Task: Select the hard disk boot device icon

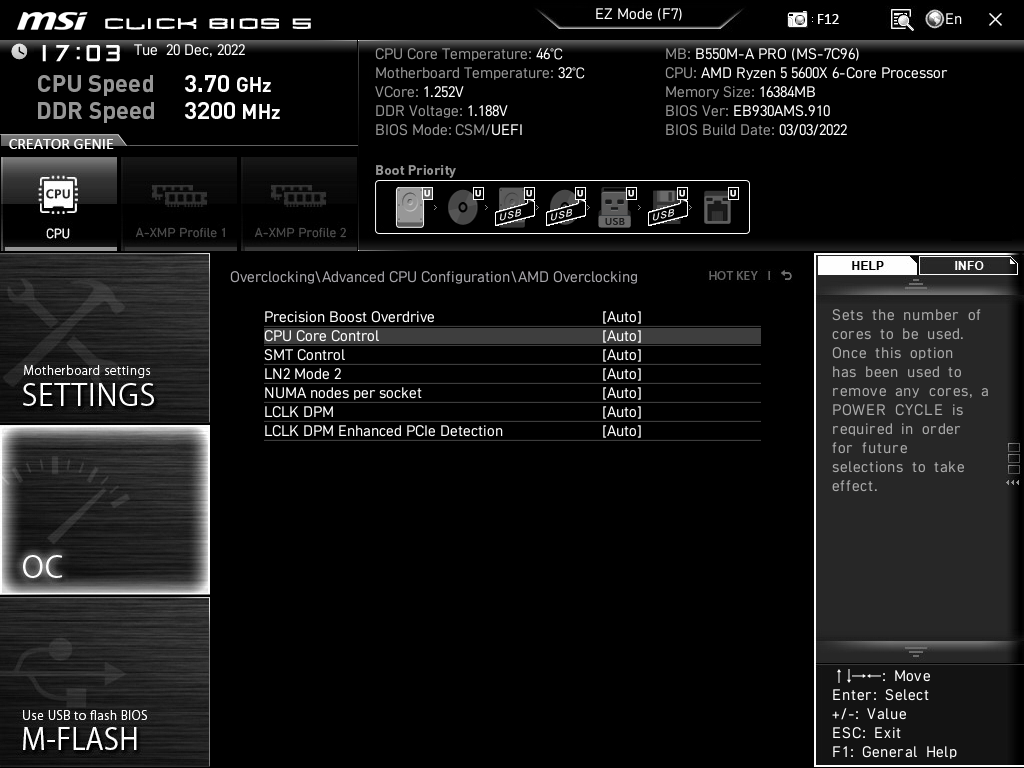Action: [x=413, y=207]
